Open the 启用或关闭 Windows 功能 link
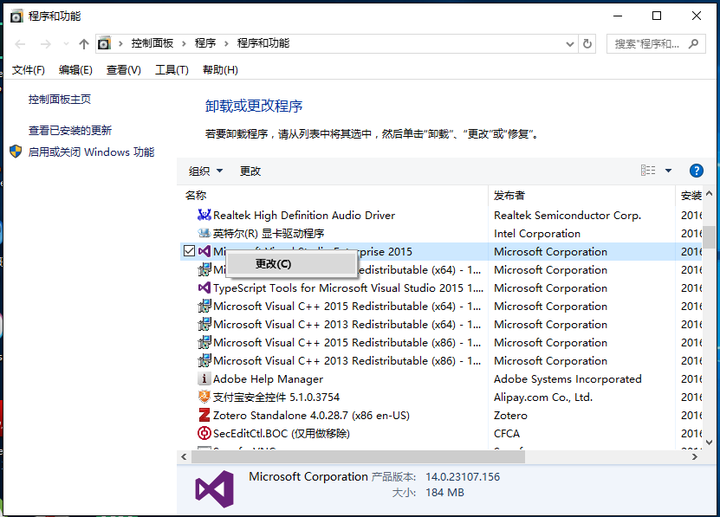The width and height of the screenshot is (720, 517). (91, 152)
